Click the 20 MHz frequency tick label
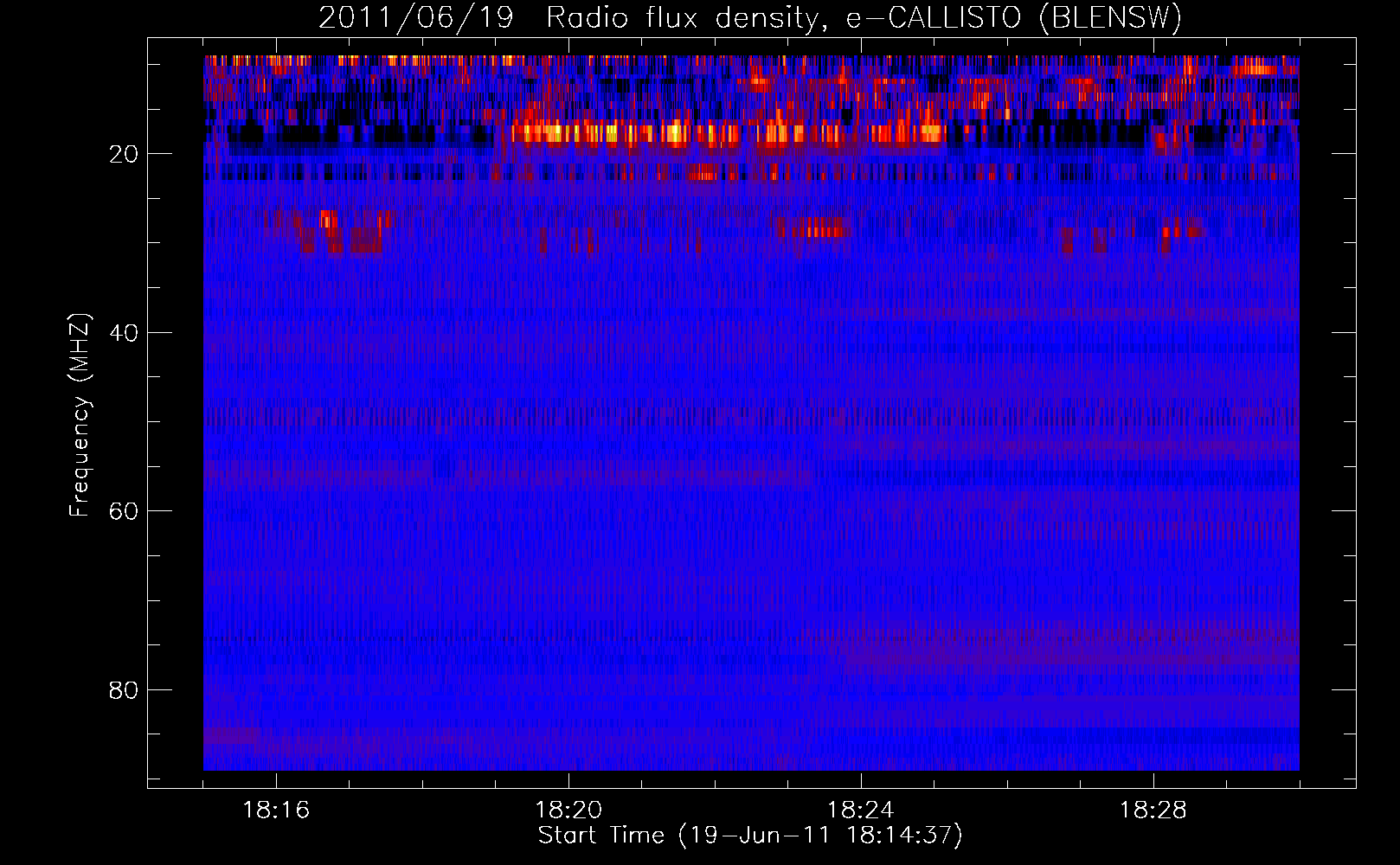Viewport: 1400px width, 865px height. click(124, 154)
